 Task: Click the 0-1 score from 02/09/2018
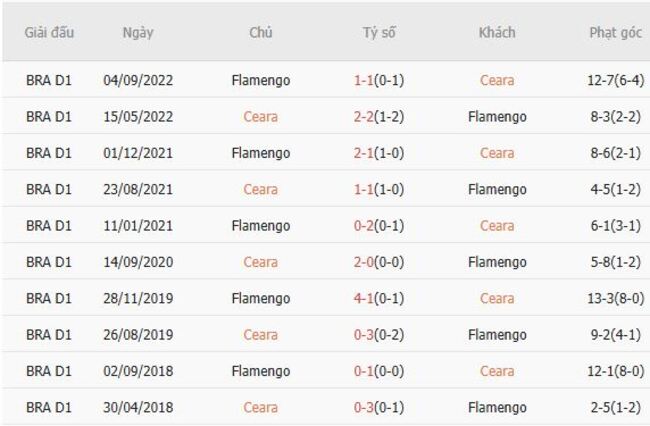coord(366,371)
